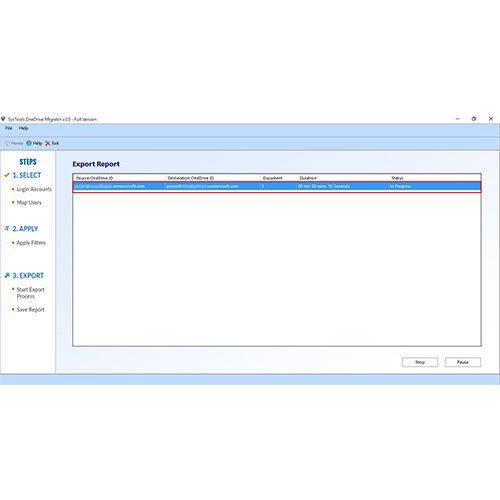Click the SysTools app icon in title bar
500x500 pixels.
(x=3, y=119)
